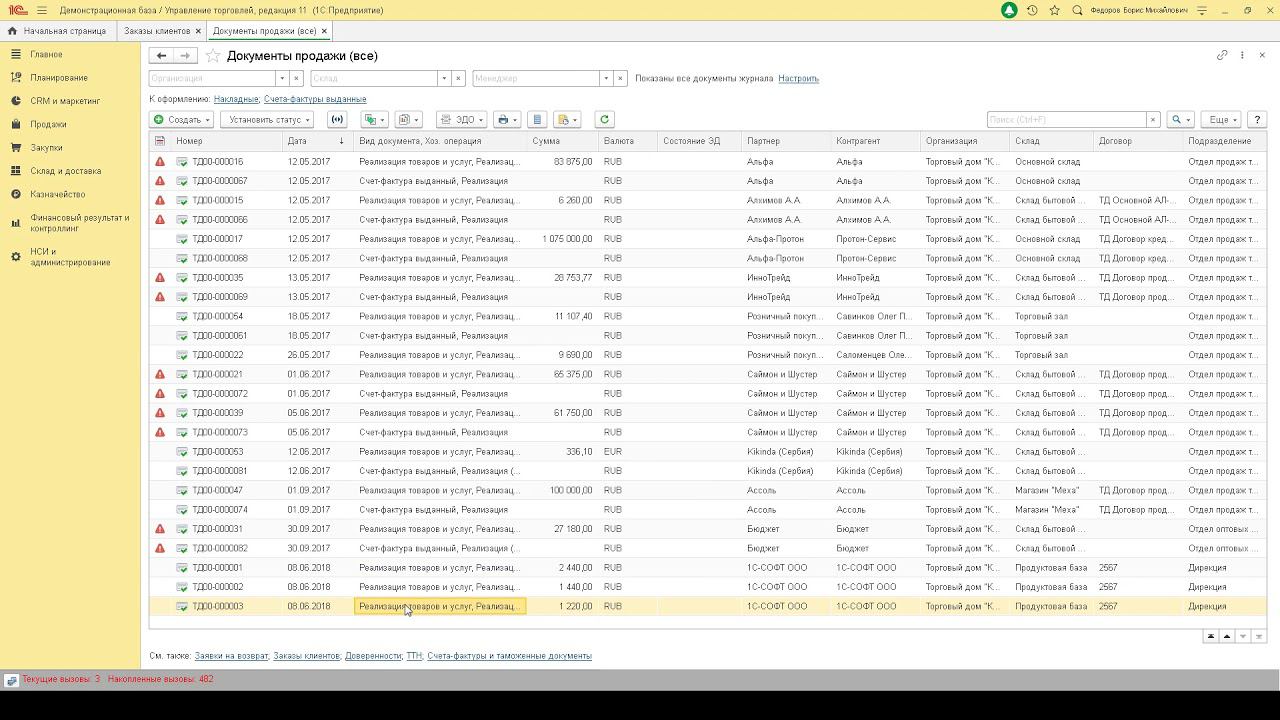Open the Накладные link

tap(236, 99)
